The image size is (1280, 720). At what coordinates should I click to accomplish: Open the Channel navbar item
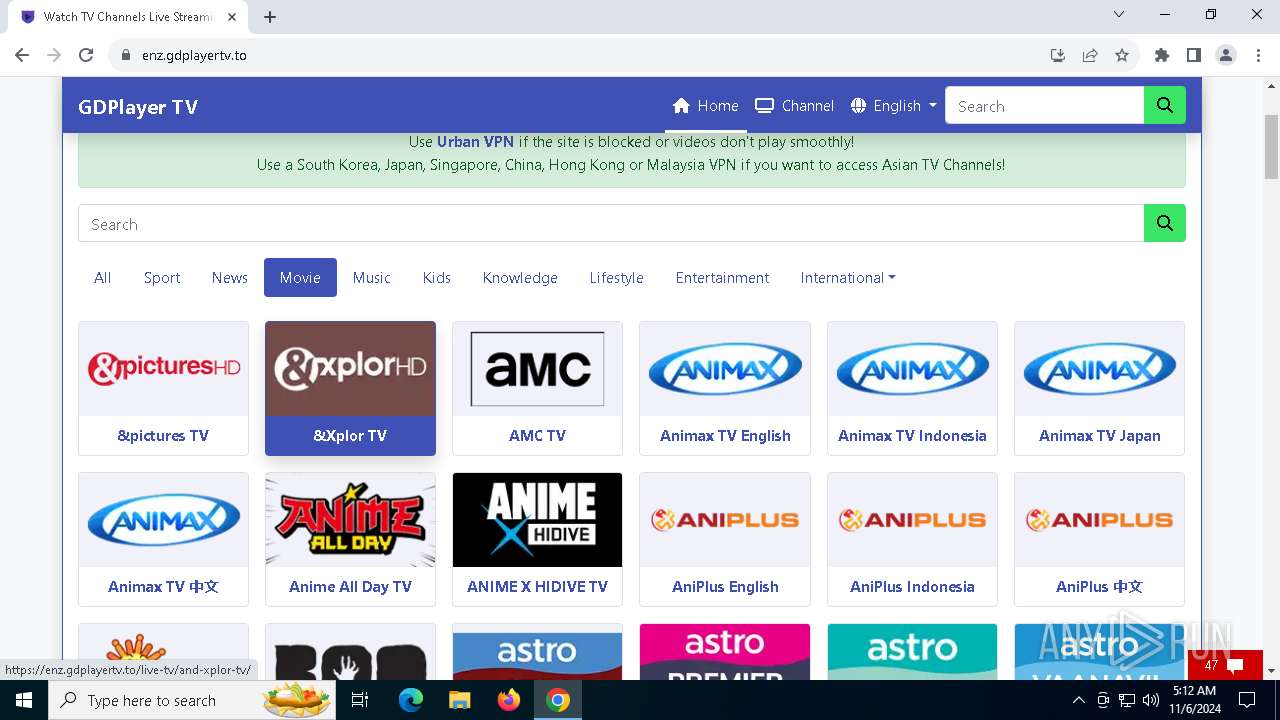(x=794, y=105)
